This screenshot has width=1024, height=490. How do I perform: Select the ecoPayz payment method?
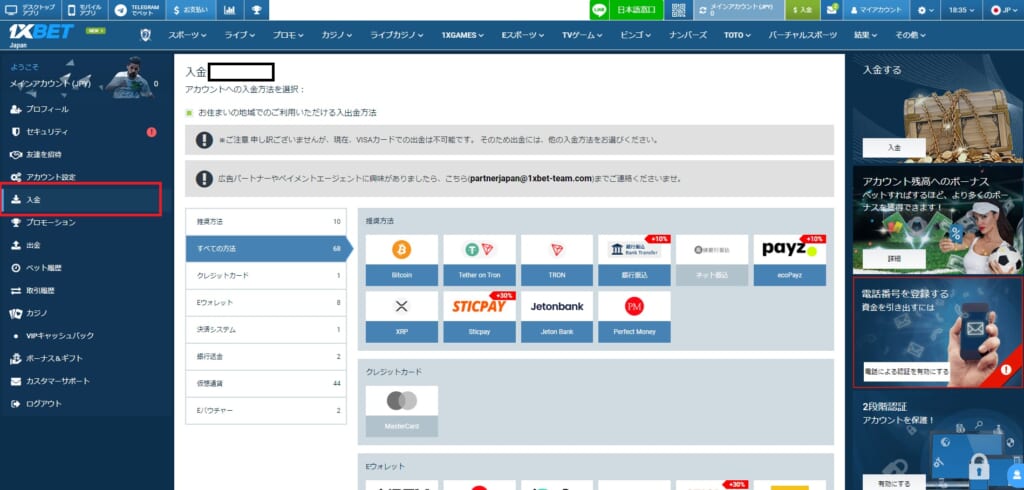pos(790,260)
